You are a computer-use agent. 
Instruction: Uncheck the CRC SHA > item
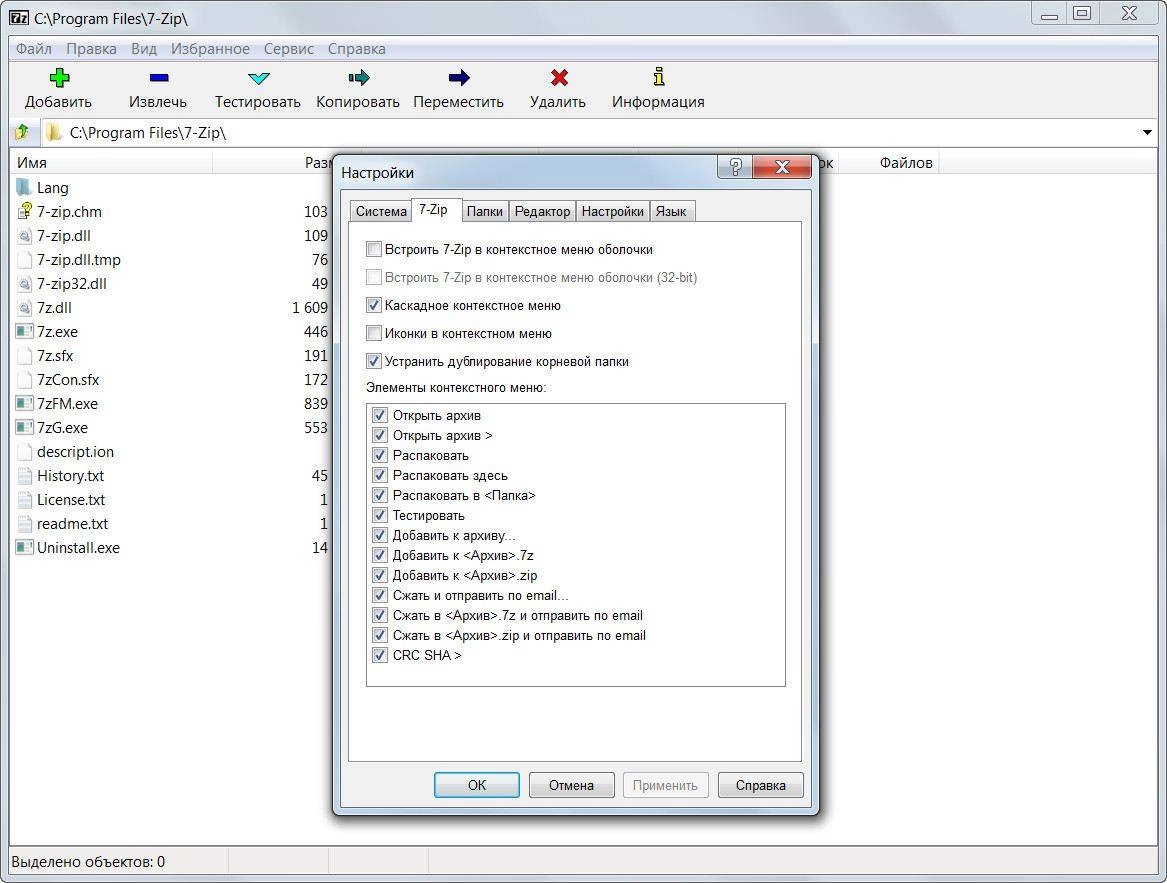click(380, 655)
